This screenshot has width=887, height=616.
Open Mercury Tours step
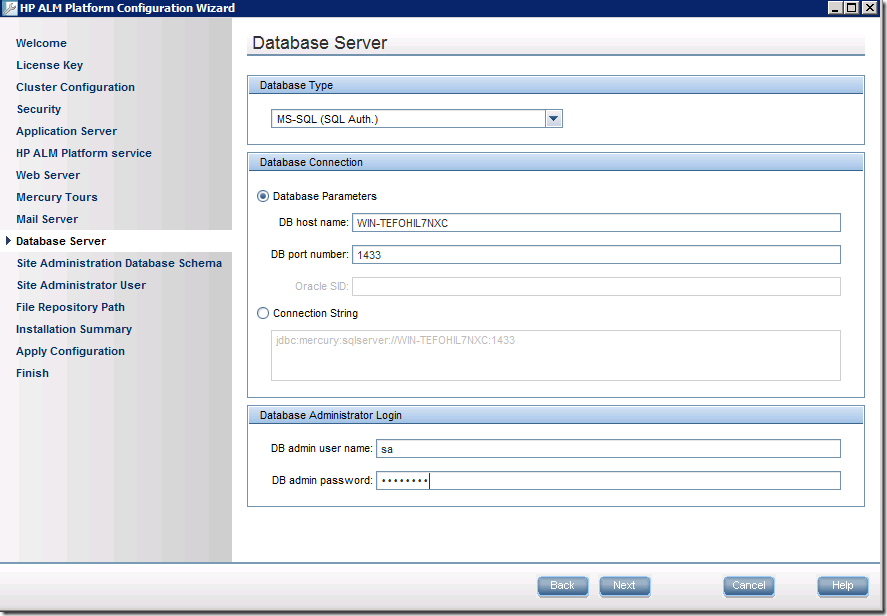tap(57, 197)
